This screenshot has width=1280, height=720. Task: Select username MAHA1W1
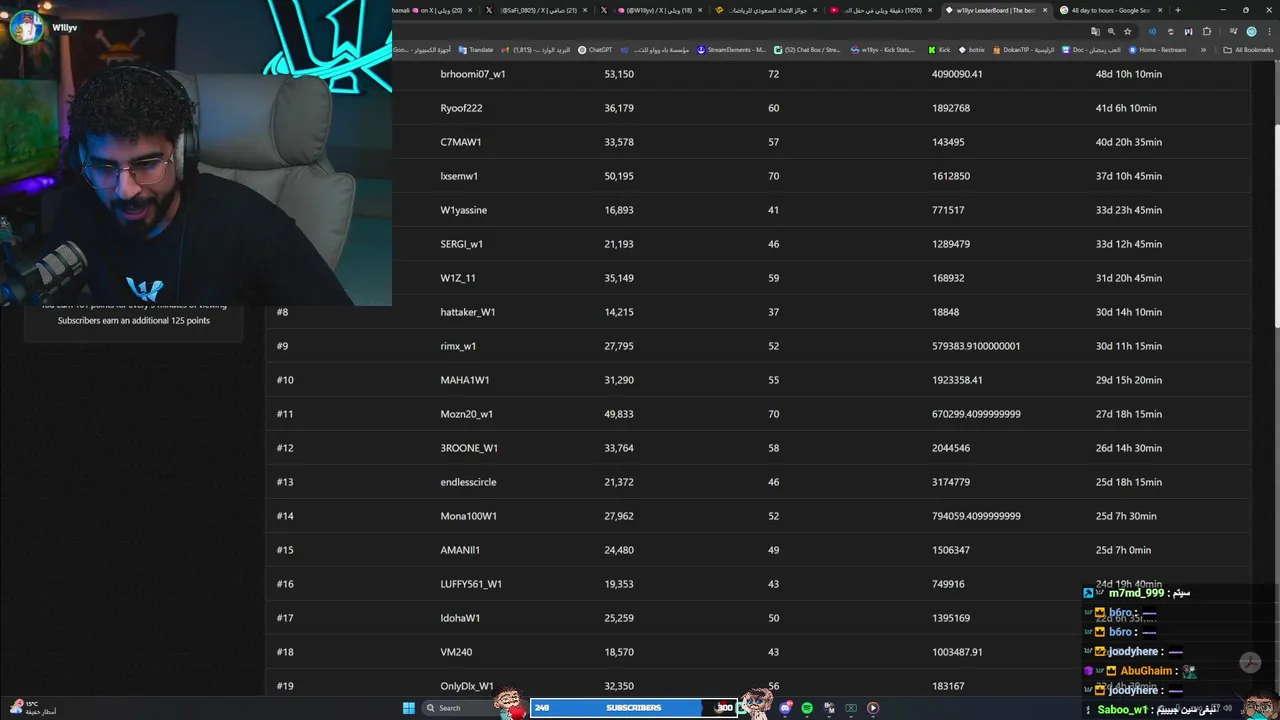point(465,380)
